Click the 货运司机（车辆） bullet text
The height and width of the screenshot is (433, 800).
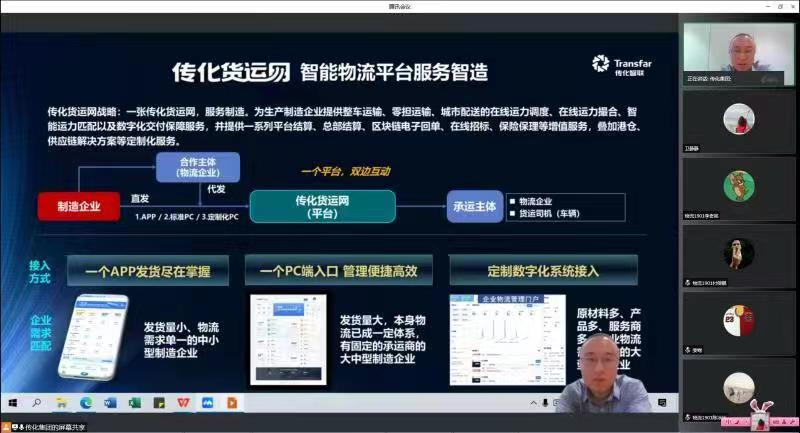click(x=549, y=214)
